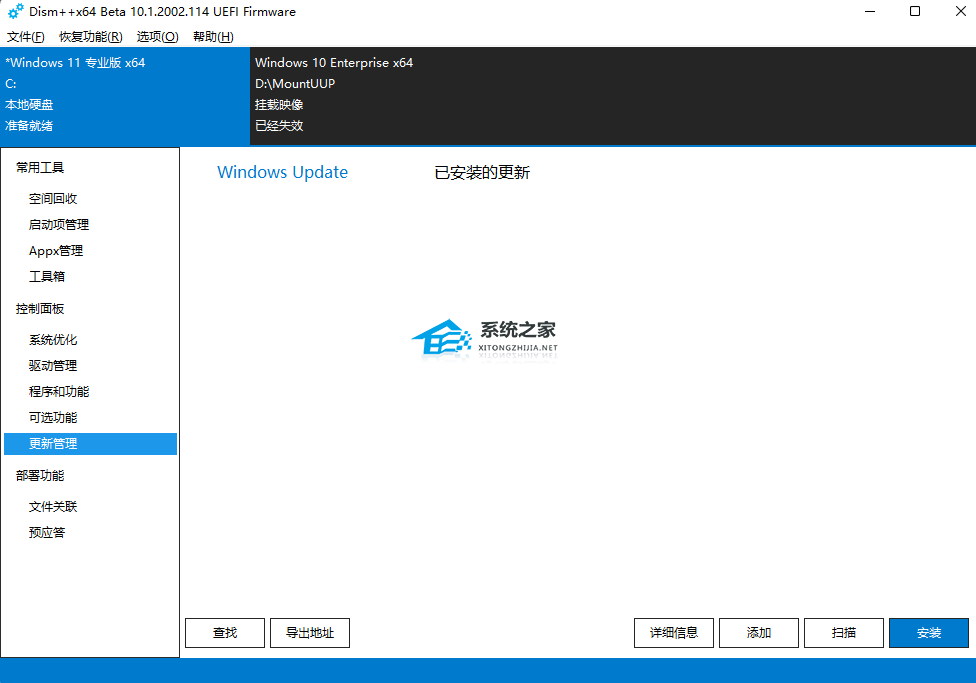
Task: Close the Dism++ window
Action: (960, 11)
